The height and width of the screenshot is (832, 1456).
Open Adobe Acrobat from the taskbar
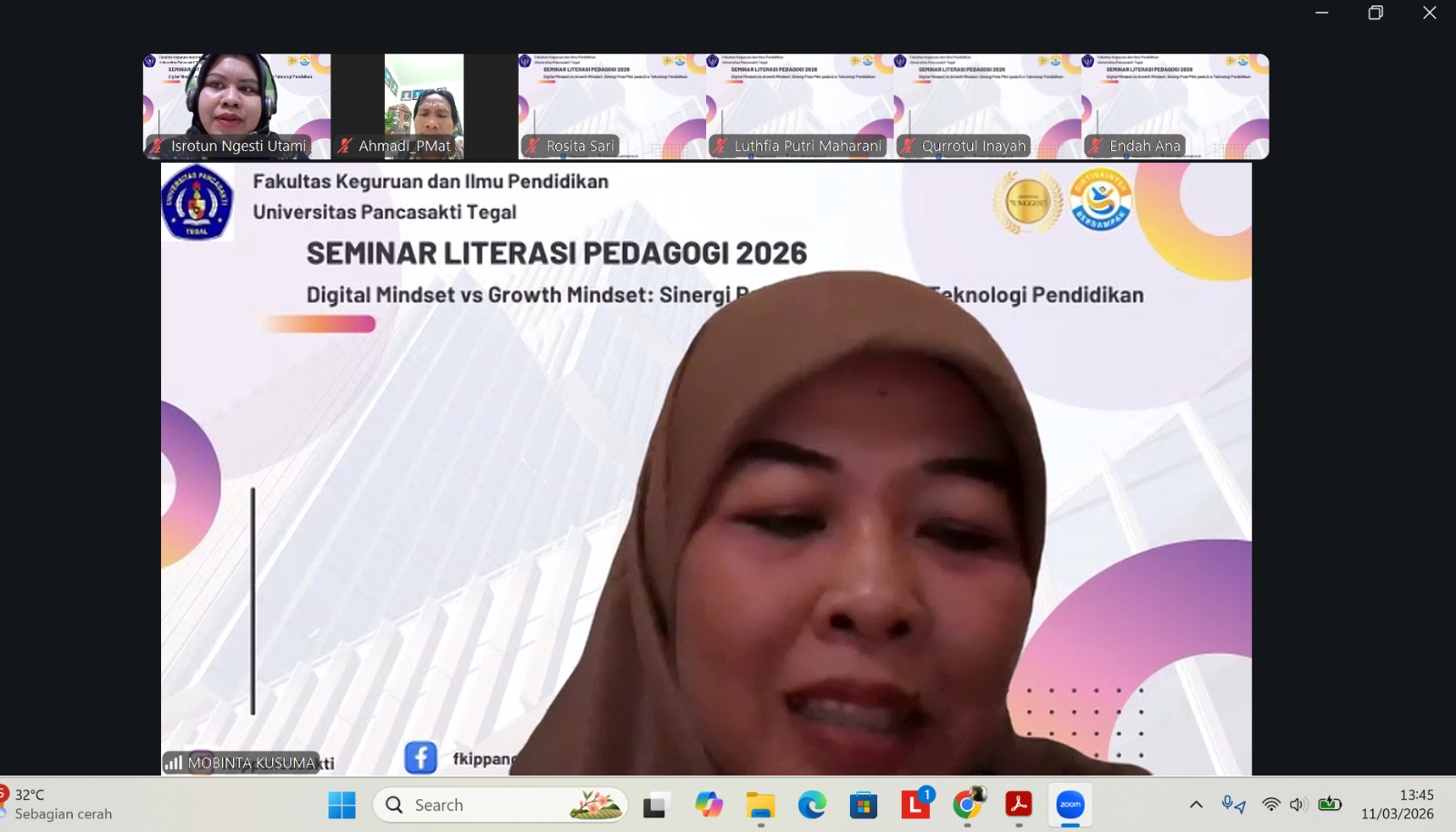click(1018, 805)
